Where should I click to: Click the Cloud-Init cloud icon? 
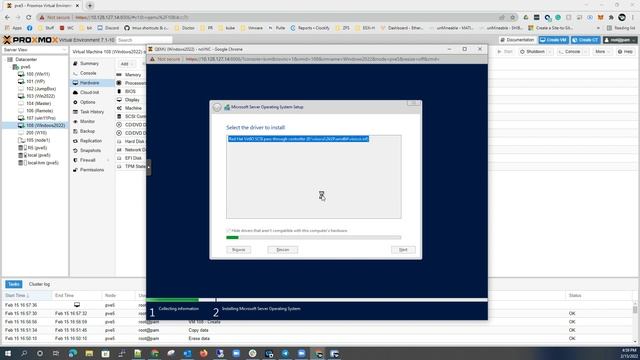76,93
